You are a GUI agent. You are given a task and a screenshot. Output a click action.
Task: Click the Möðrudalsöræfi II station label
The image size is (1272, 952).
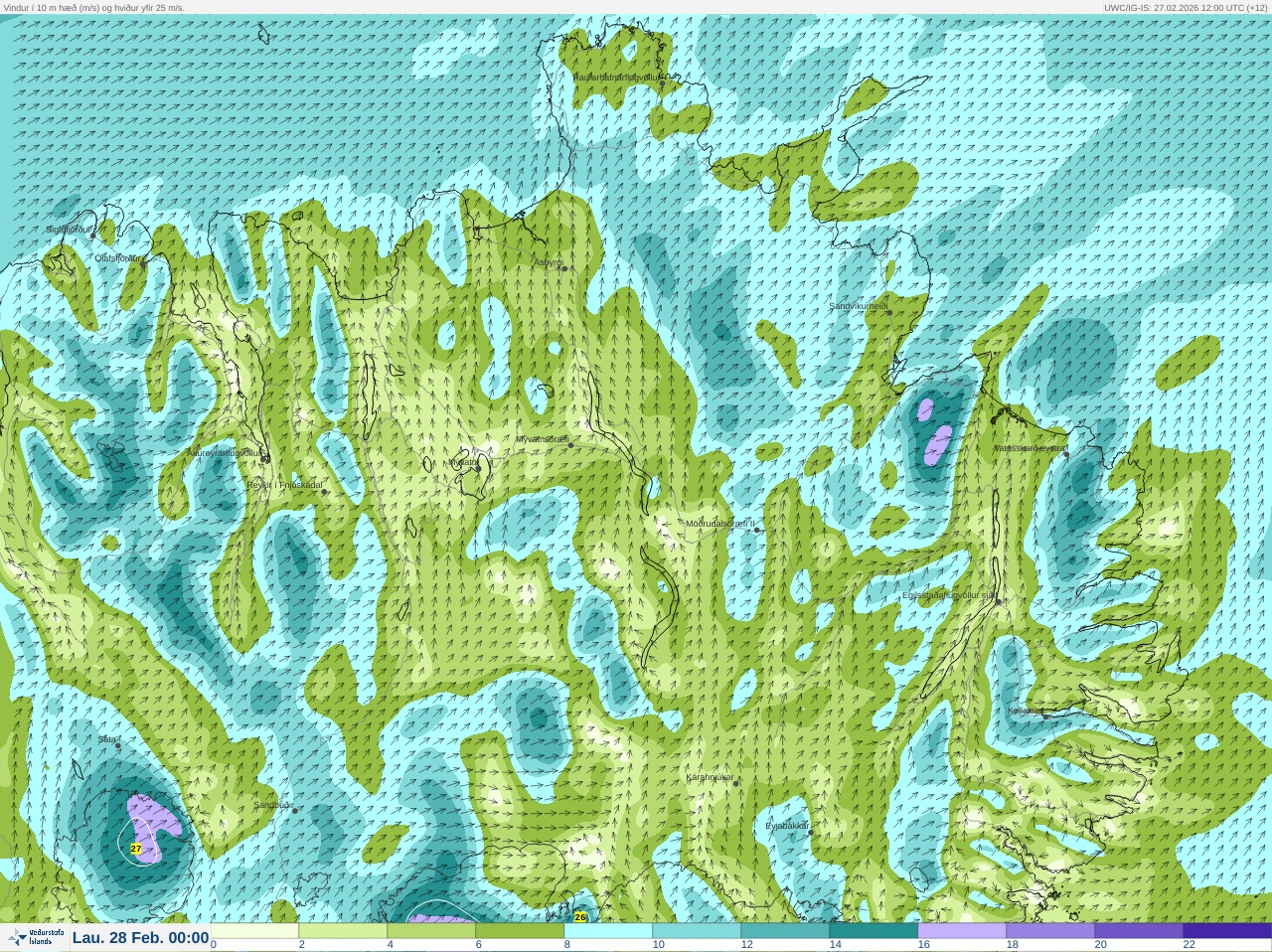[720, 524]
